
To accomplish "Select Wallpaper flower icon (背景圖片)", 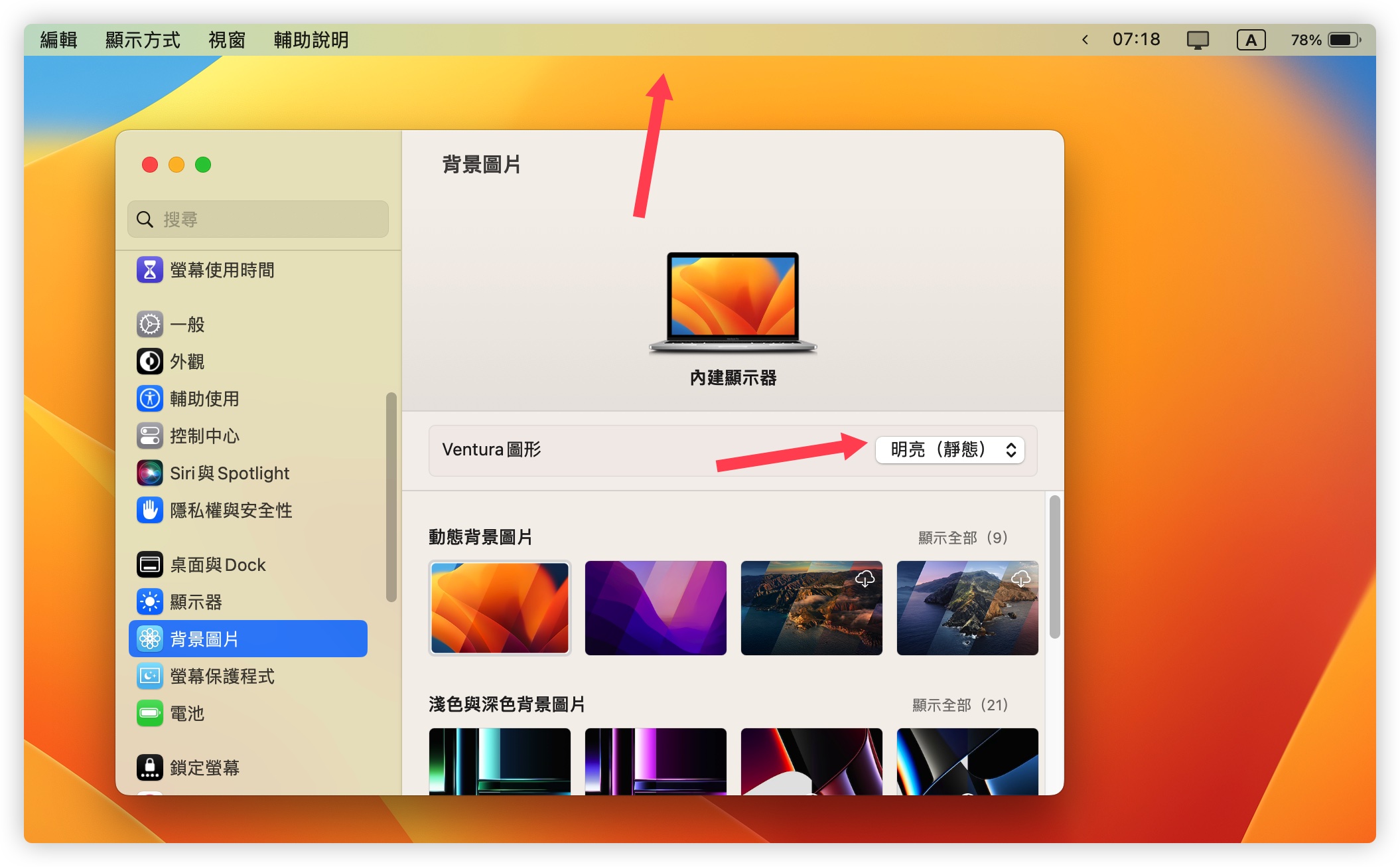I will click(150, 639).
